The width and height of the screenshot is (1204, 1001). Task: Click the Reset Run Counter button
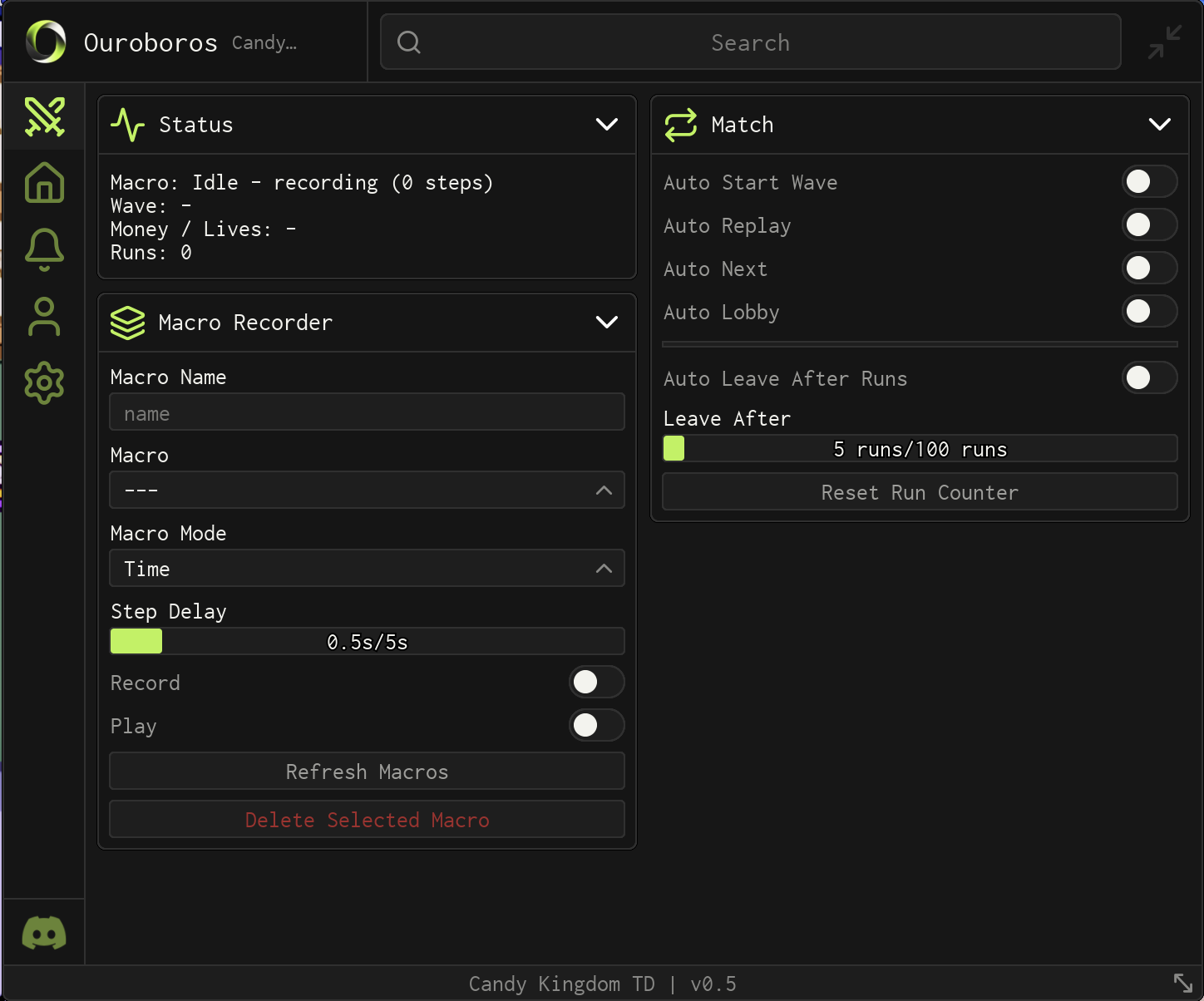tap(920, 492)
